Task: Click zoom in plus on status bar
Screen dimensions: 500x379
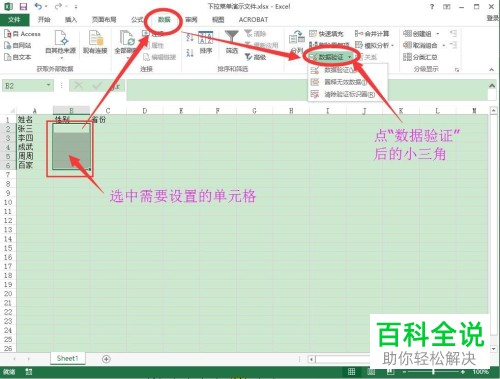Action: click(463, 371)
